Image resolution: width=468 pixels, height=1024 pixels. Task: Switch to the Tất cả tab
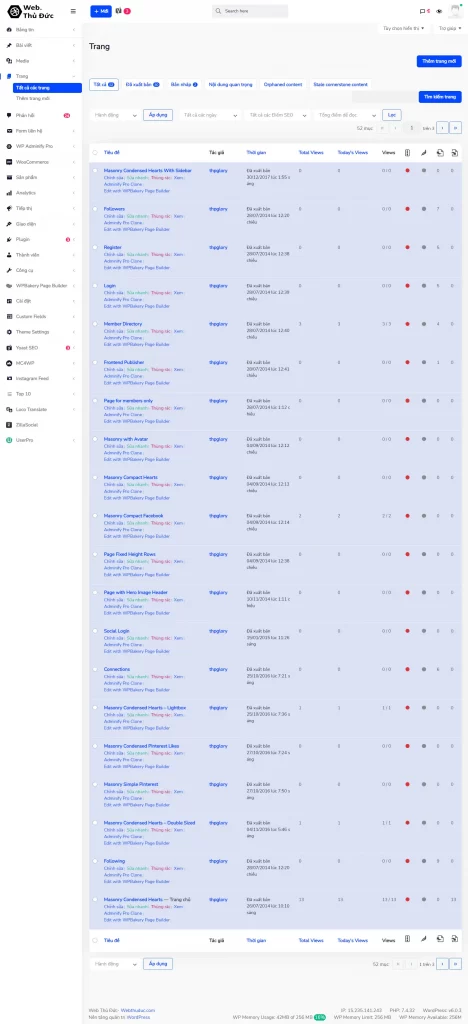[104, 84]
